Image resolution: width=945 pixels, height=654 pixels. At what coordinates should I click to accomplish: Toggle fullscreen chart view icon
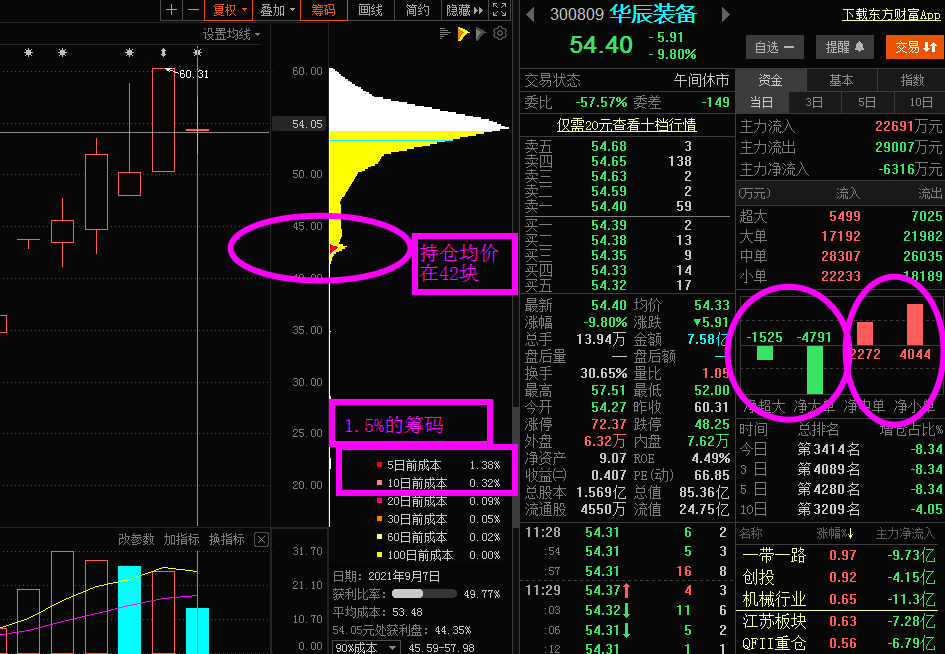pyautogui.click(x=500, y=10)
